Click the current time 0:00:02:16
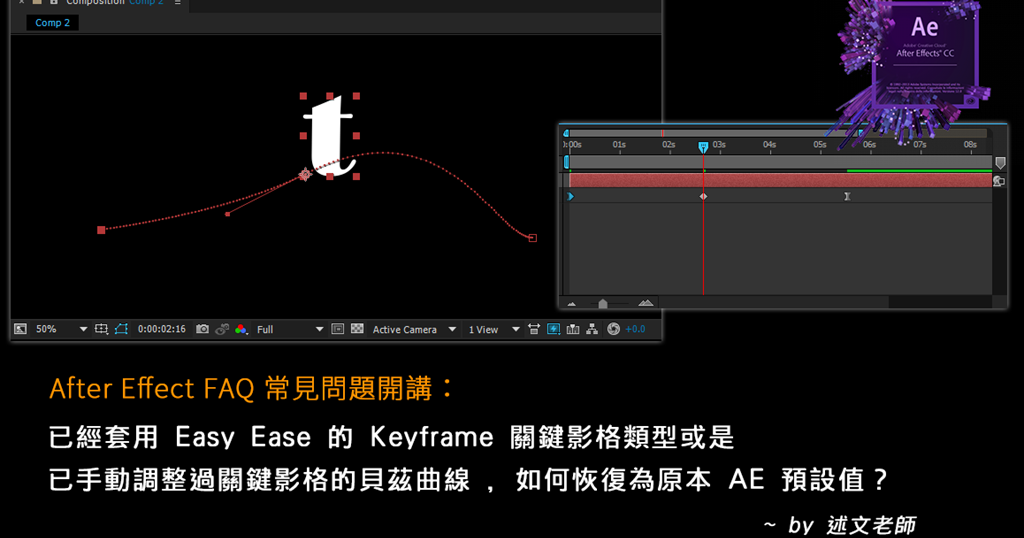Screen dimensions: 1024x538 pyautogui.click(x=161, y=329)
